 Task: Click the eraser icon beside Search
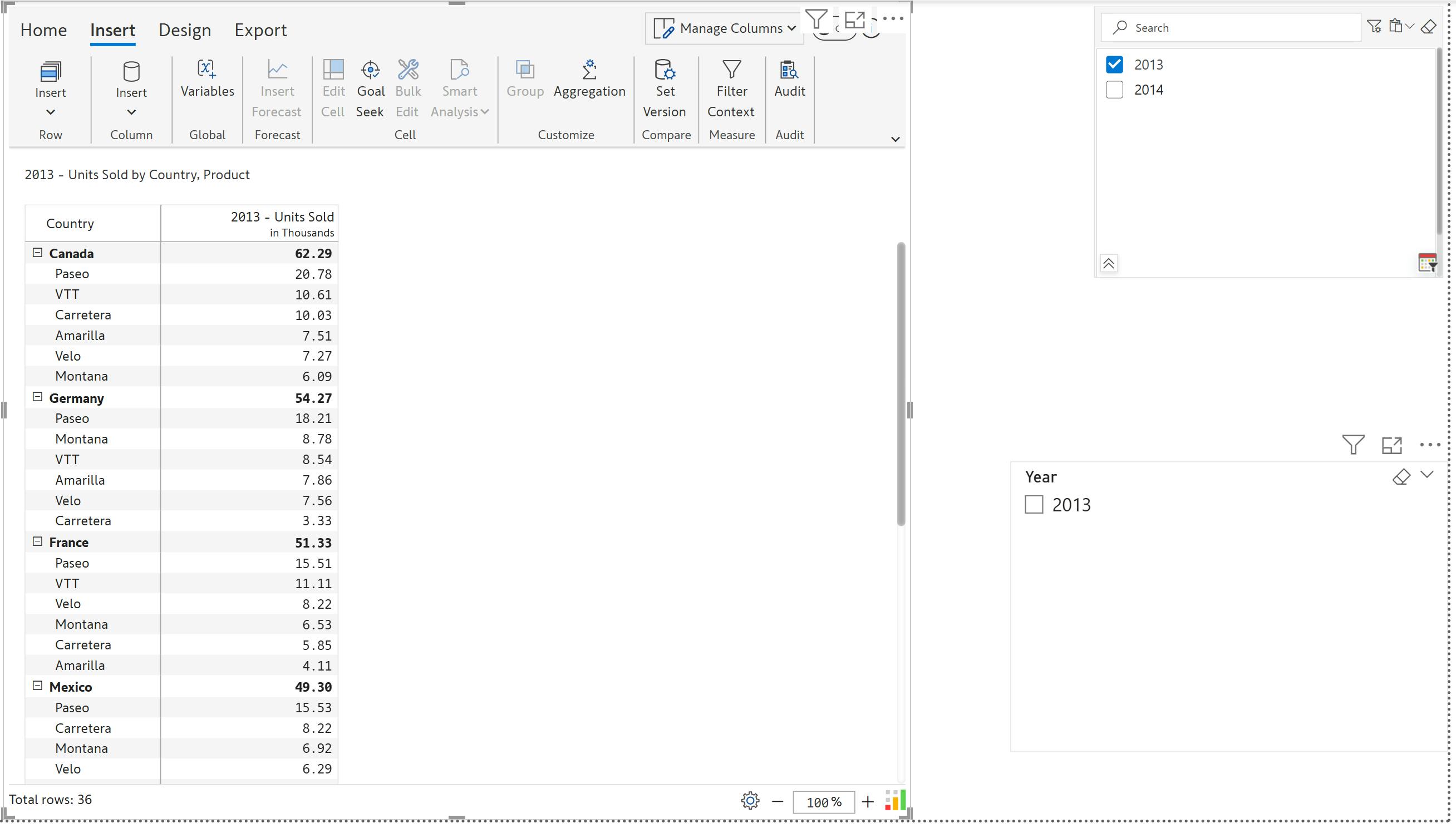coord(1428,27)
